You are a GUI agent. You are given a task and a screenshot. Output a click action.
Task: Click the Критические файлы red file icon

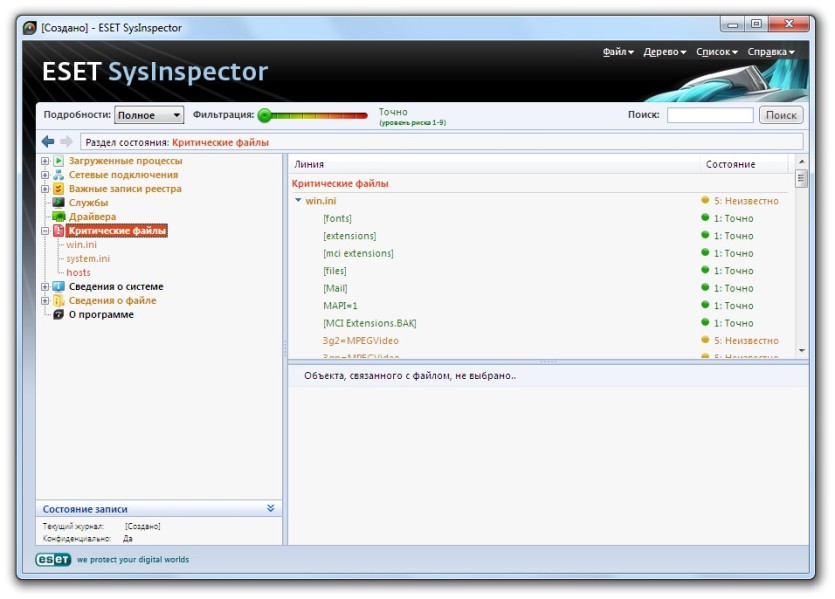click(x=59, y=231)
